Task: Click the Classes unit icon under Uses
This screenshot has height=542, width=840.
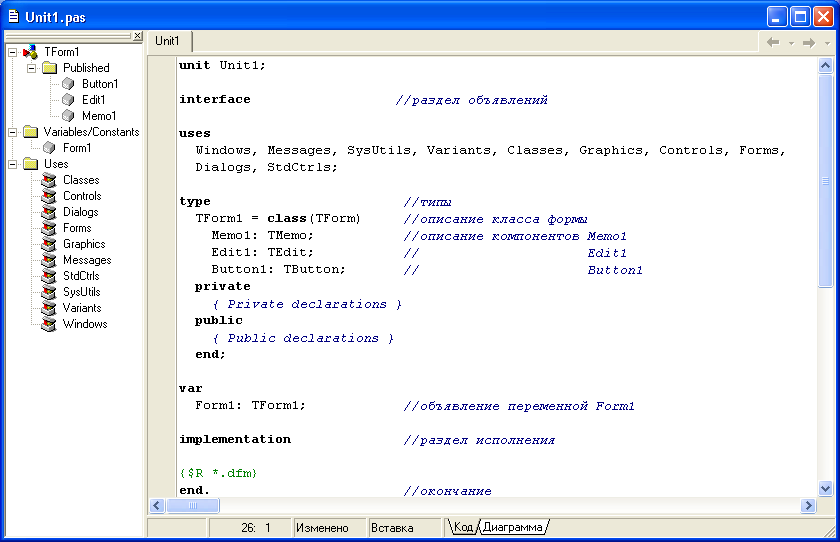Action: click(x=48, y=180)
